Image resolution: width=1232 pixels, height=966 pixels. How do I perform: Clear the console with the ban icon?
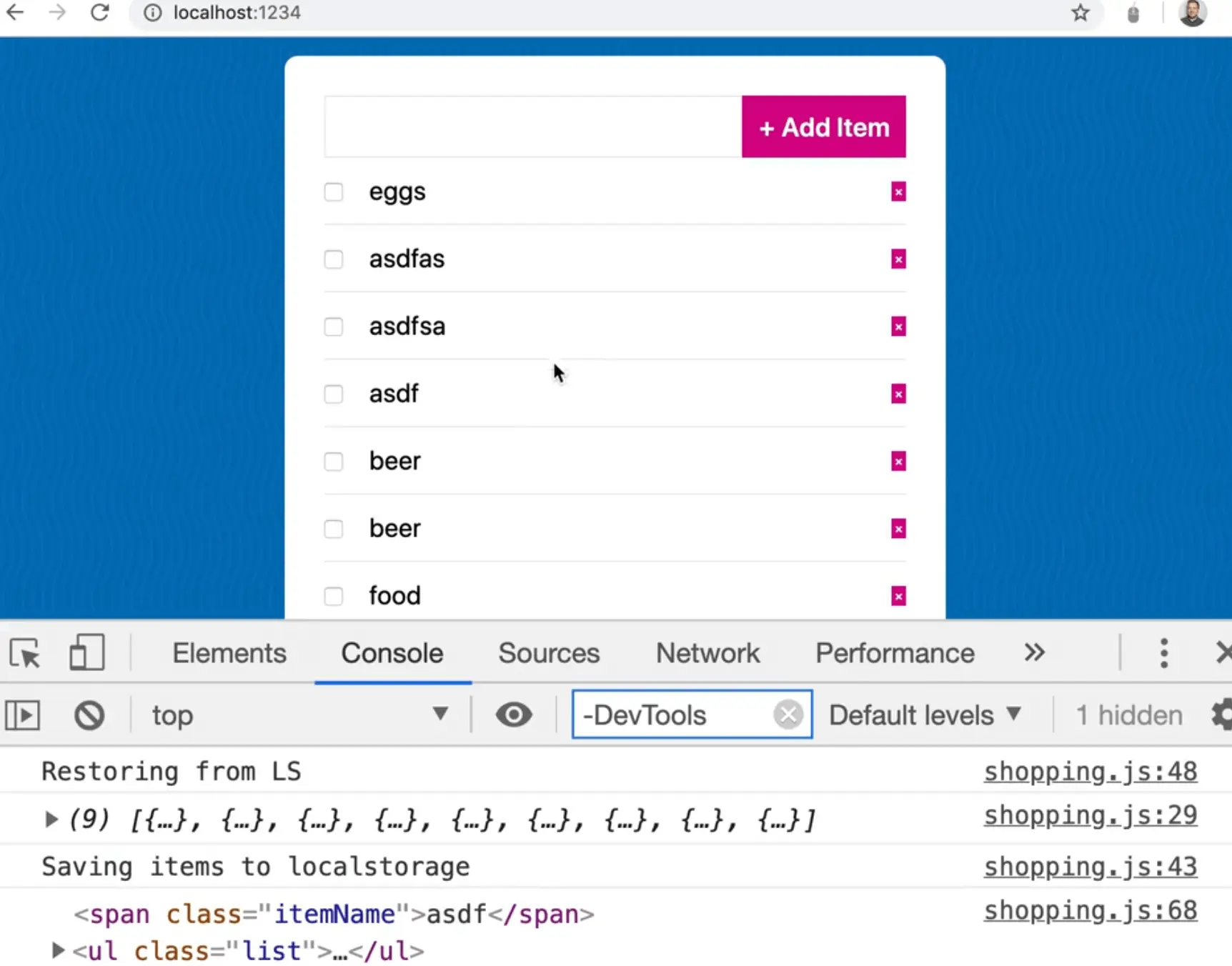point(89,715)
